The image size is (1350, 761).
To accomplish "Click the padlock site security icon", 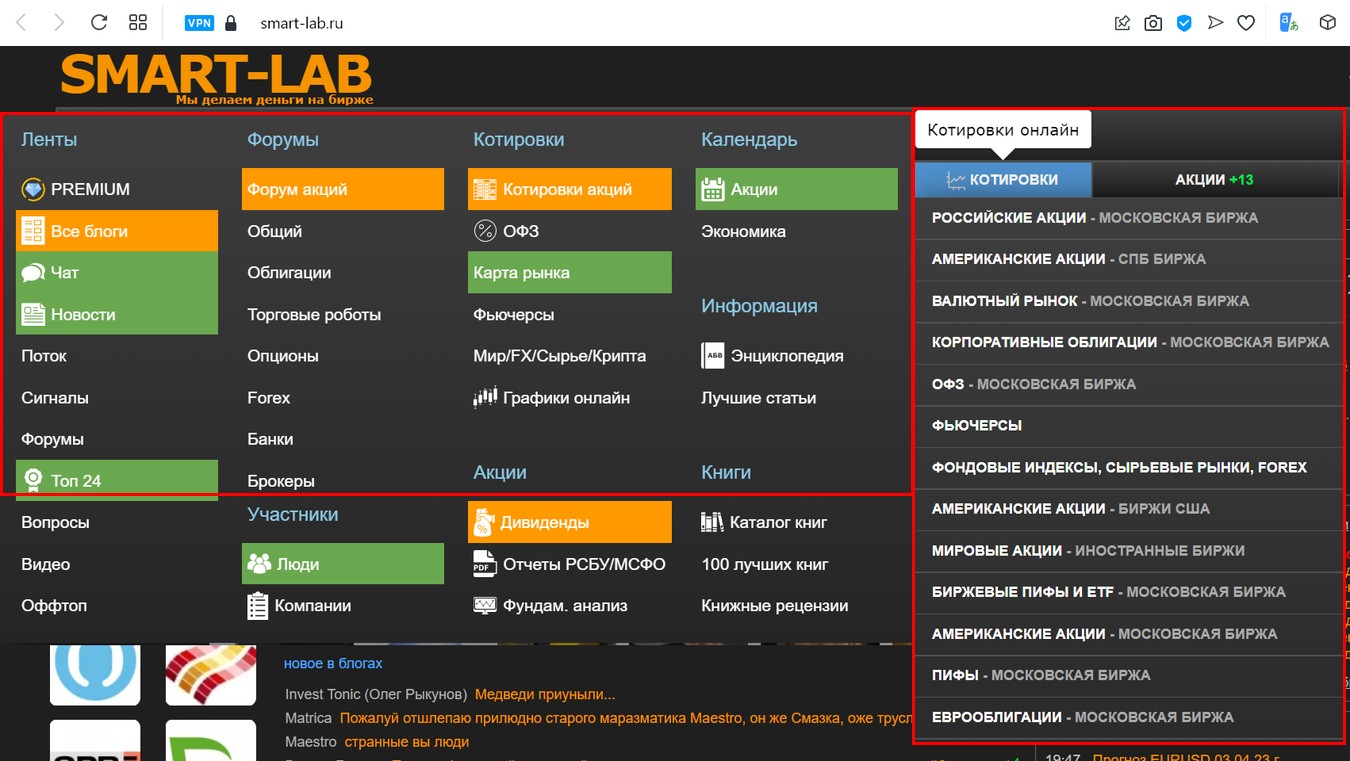I will click(231, 22).
